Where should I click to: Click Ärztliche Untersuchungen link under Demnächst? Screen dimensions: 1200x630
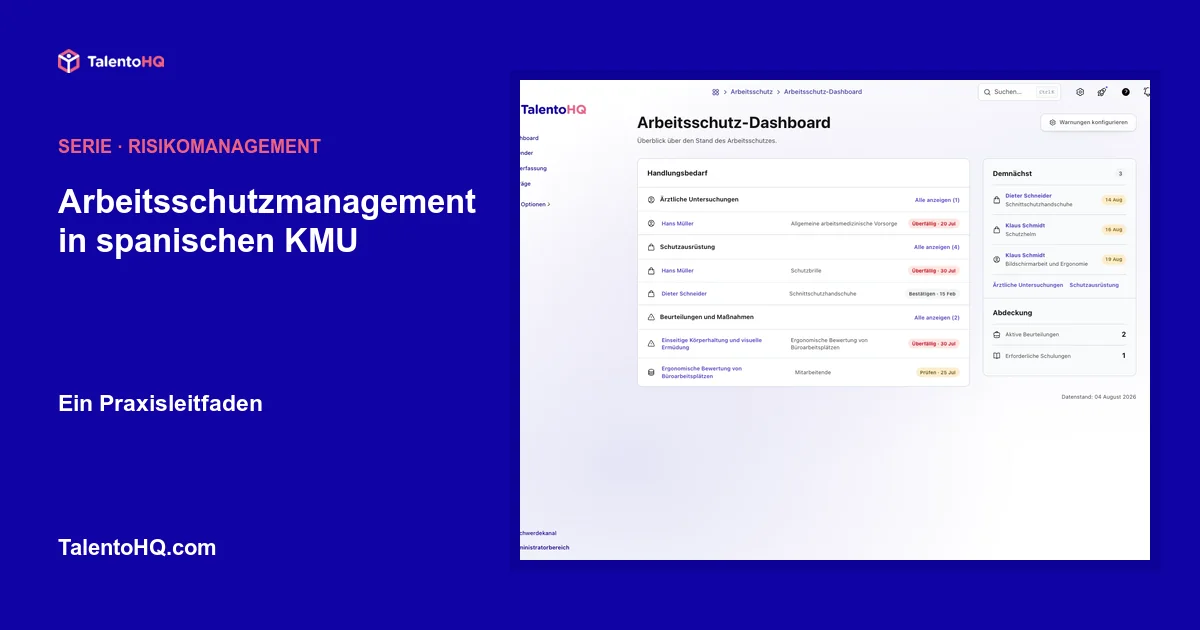pyautogui.click(x=1028, y=285)
